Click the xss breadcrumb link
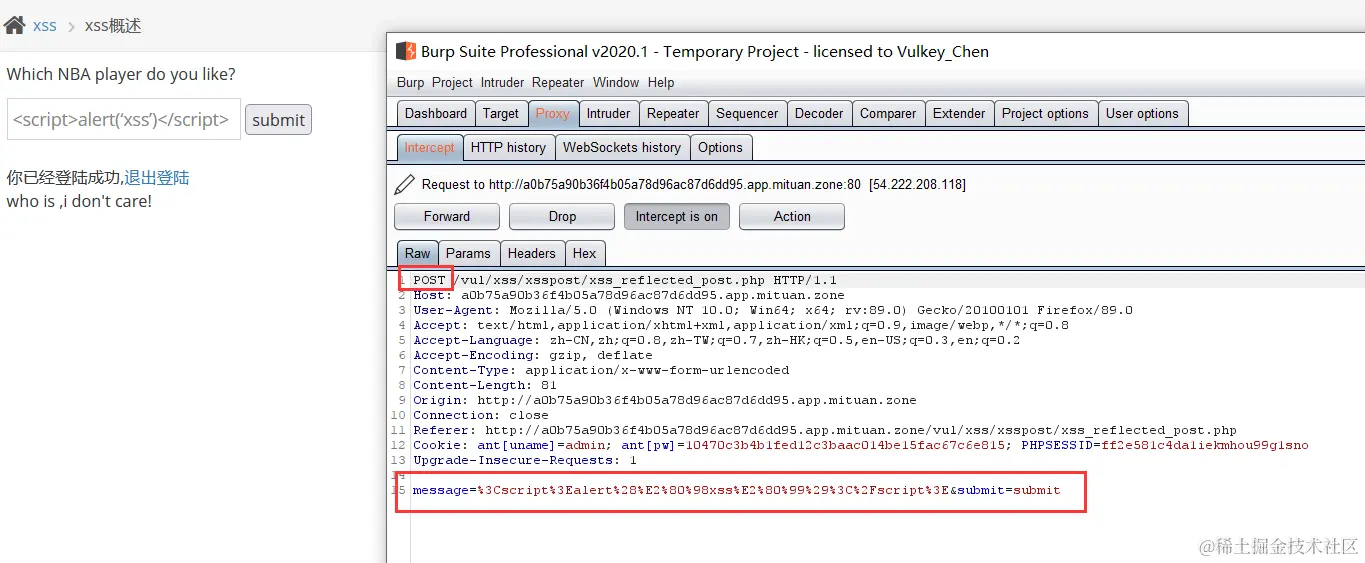This screenshot has height=563, width=1365. point(45,26)
